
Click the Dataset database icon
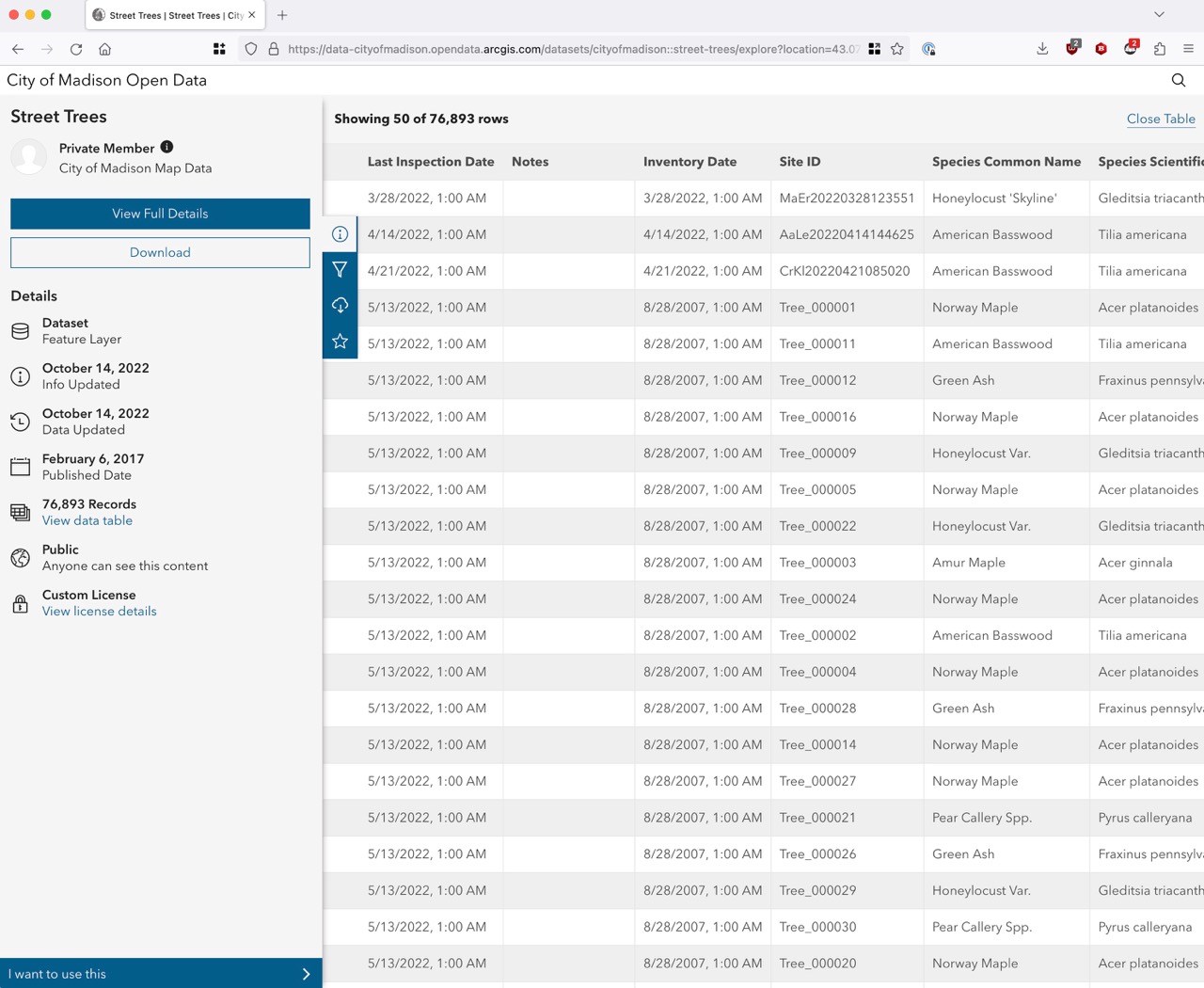21,331
